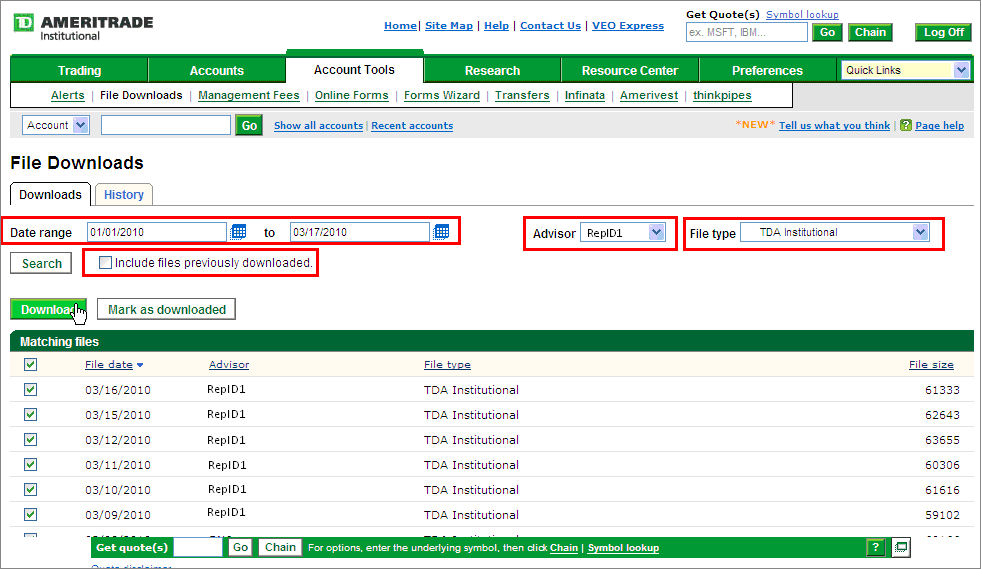This screenshot has width=981, height=569.
Task: Click the pop-out window icon in bottom bar
Action: pos(900,547)
